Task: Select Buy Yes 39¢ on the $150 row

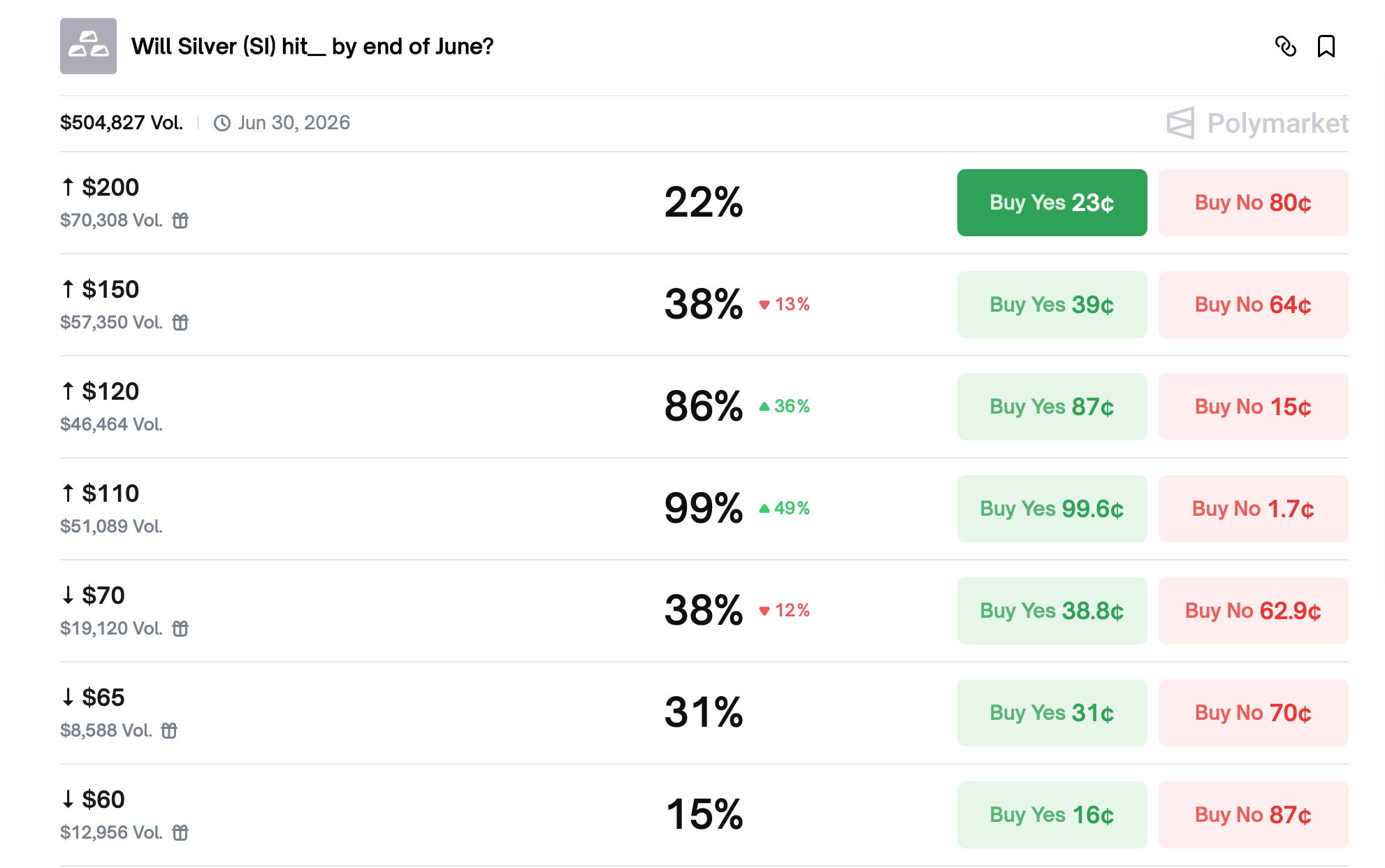Action: coord(1051,305)
